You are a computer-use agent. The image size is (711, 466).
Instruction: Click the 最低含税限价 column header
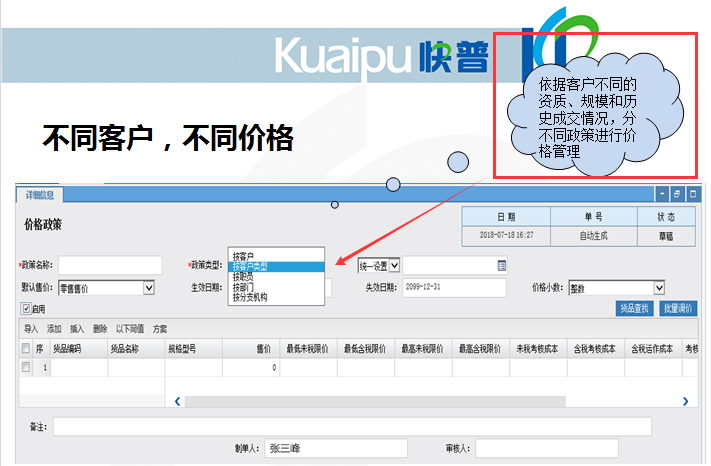[x=366, y=349]
